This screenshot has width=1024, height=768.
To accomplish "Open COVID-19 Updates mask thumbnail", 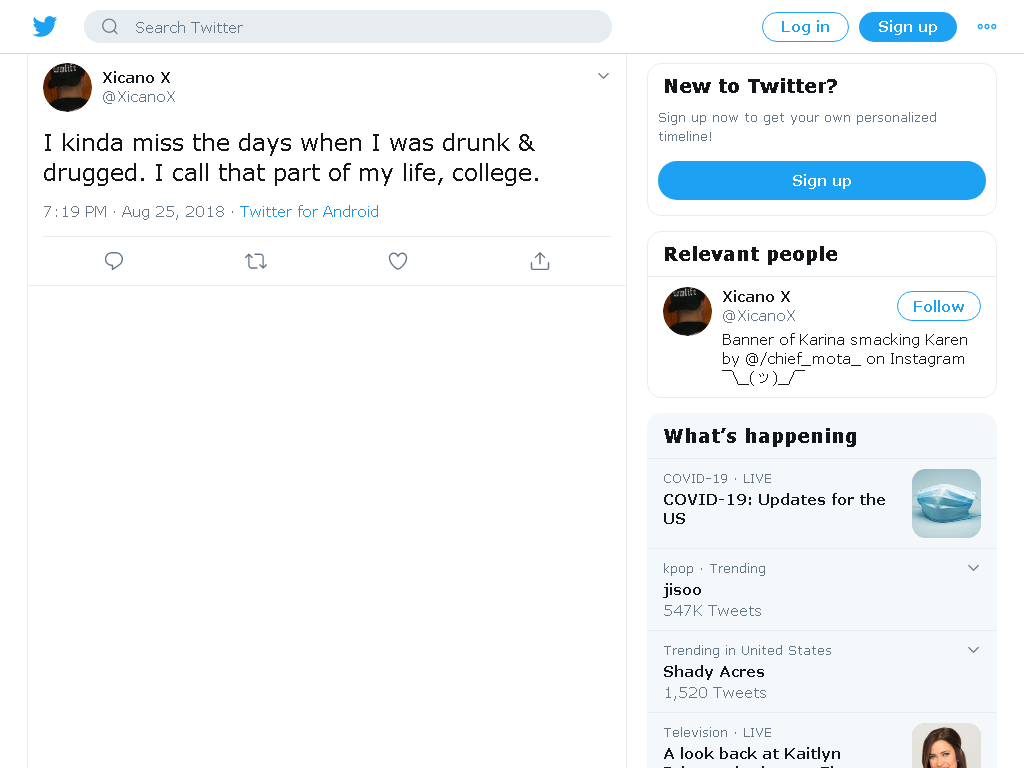I will tap(946, 504).
